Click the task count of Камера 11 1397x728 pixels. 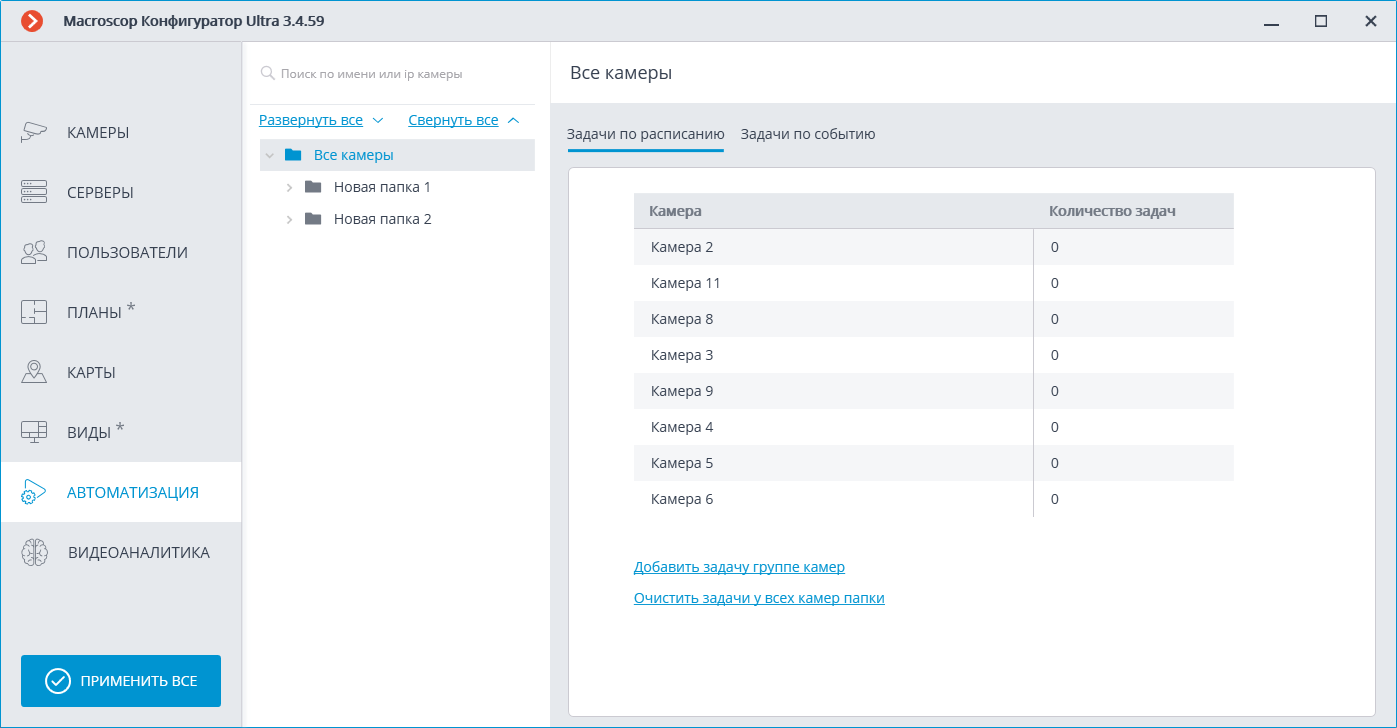click(x=1055, y=283)
